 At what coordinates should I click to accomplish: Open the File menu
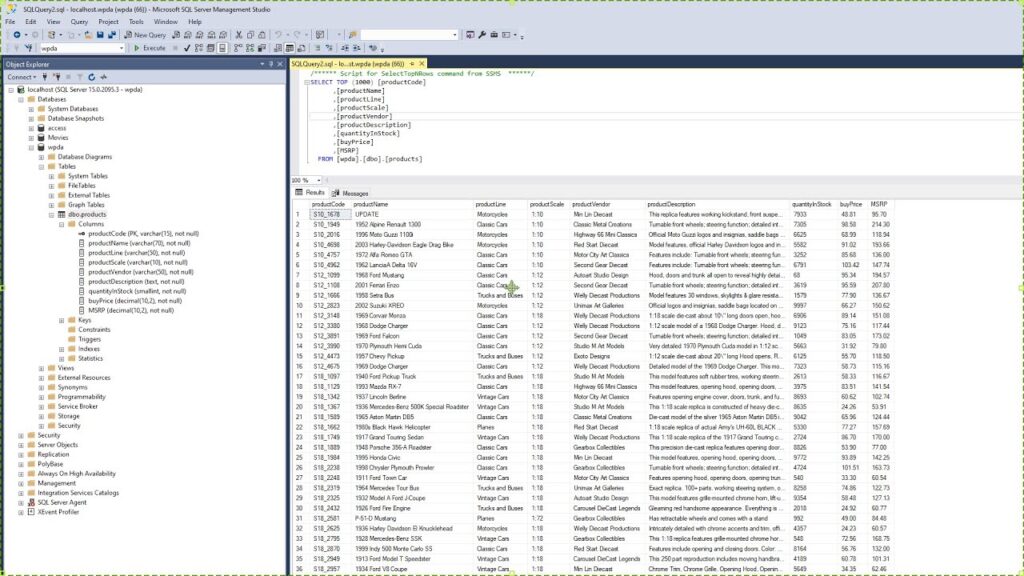point(10,22)
